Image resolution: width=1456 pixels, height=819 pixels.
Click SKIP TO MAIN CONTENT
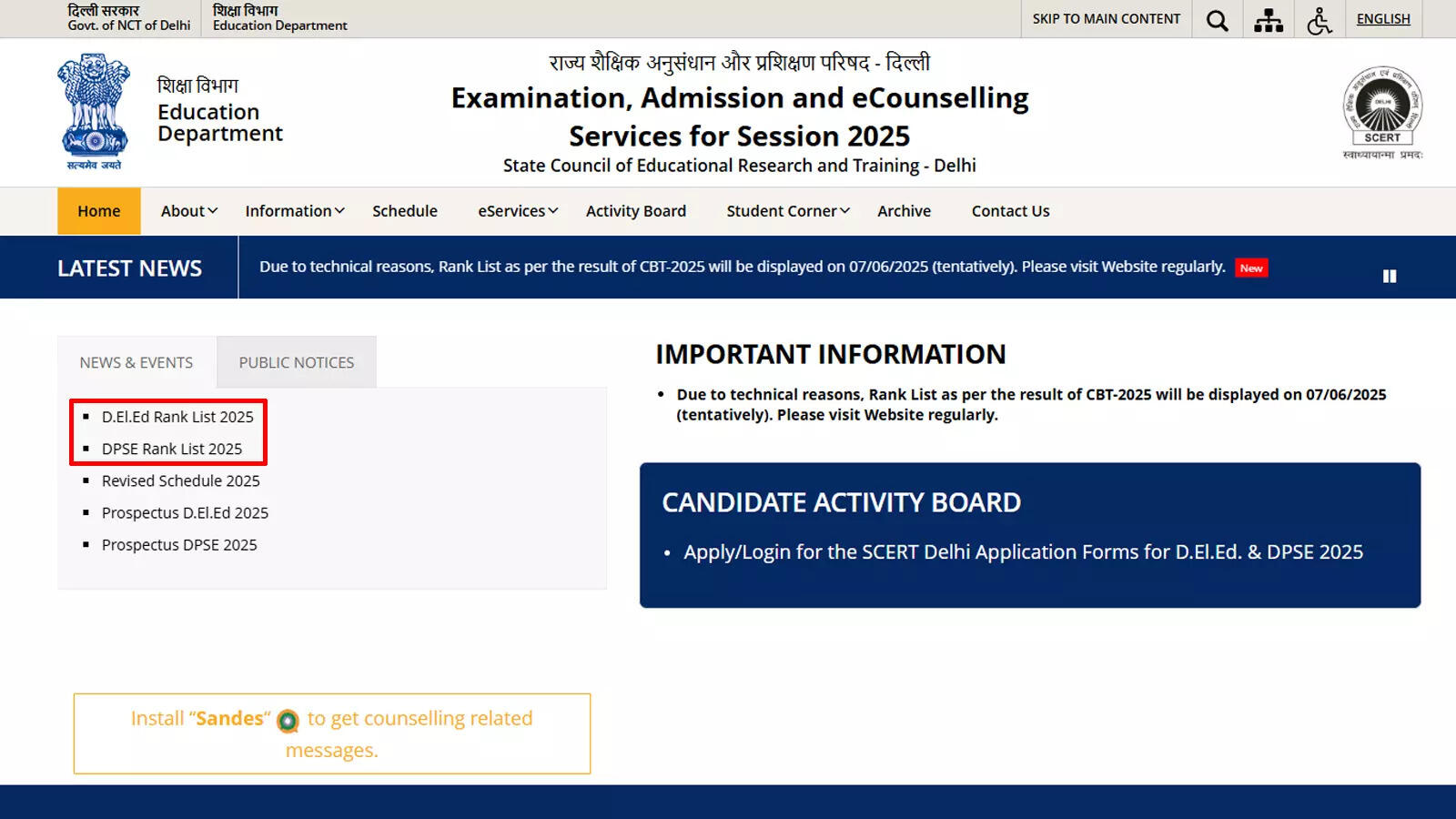(x=1106, y=19)
